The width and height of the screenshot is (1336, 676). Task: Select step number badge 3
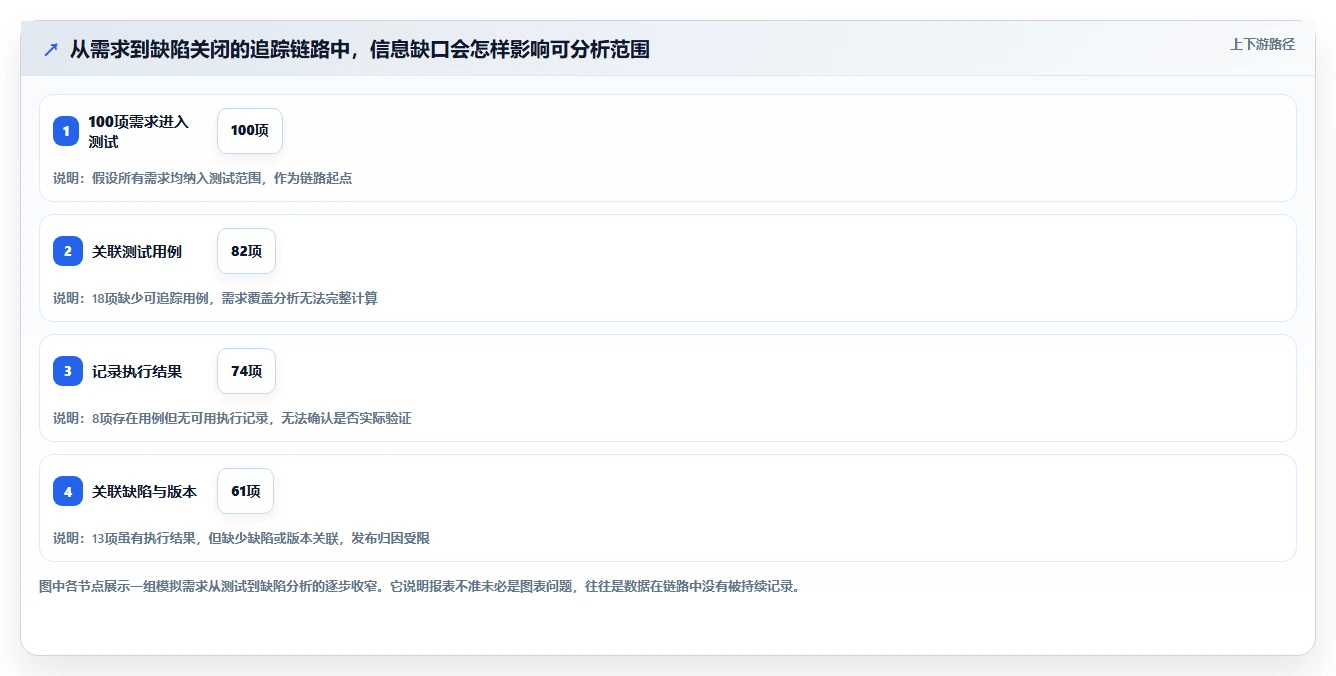coord(67,371)
